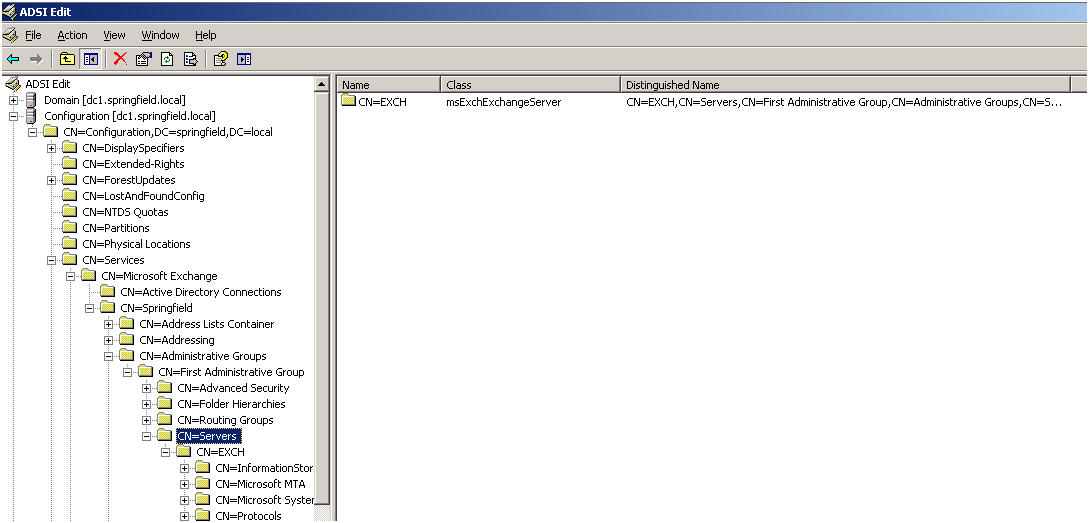Open the Help menu

206,35
